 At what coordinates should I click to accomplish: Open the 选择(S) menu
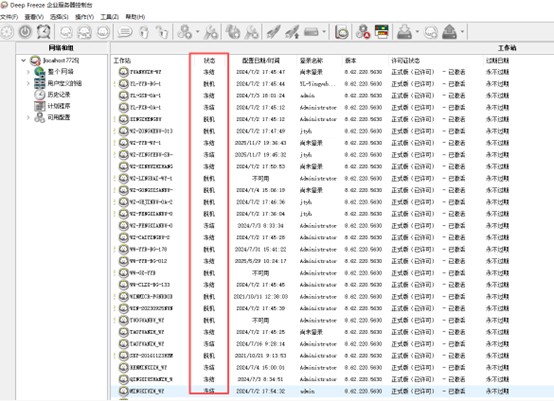59,17
